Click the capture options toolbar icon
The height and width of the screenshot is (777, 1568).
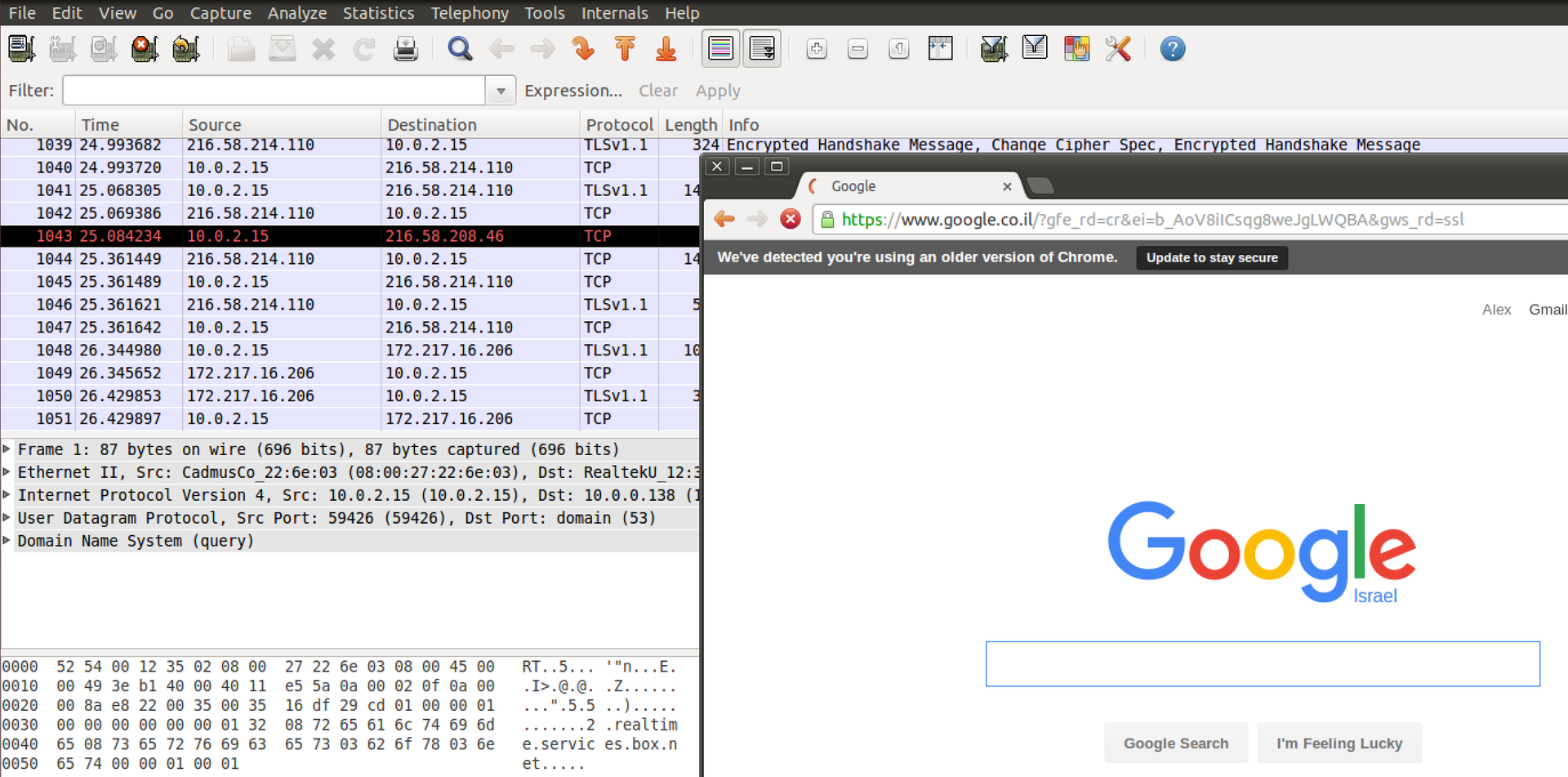tap(62, 49)
